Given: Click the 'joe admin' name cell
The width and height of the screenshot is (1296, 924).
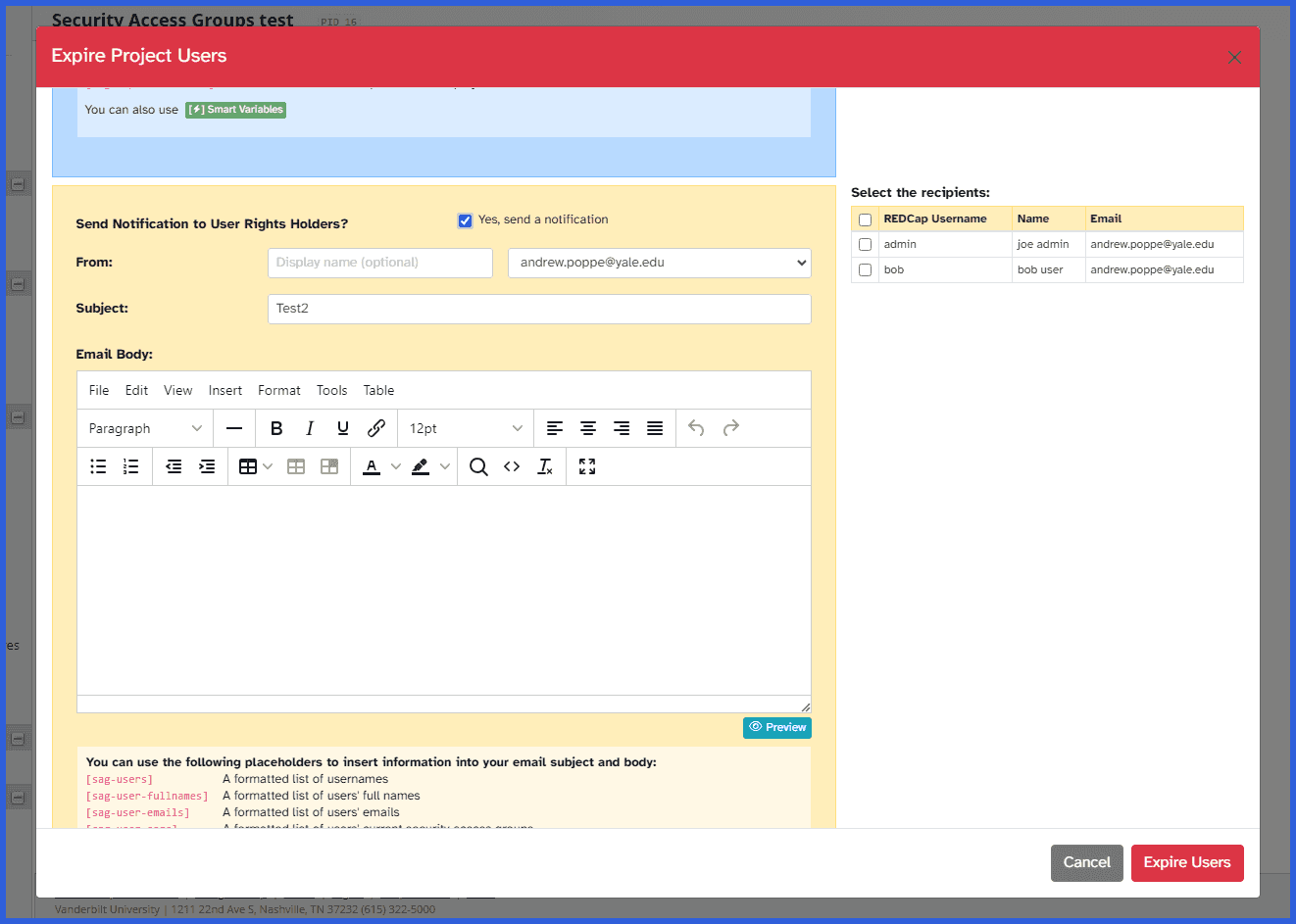Looking at the screenshot, I should click(x=1048, y=244).
